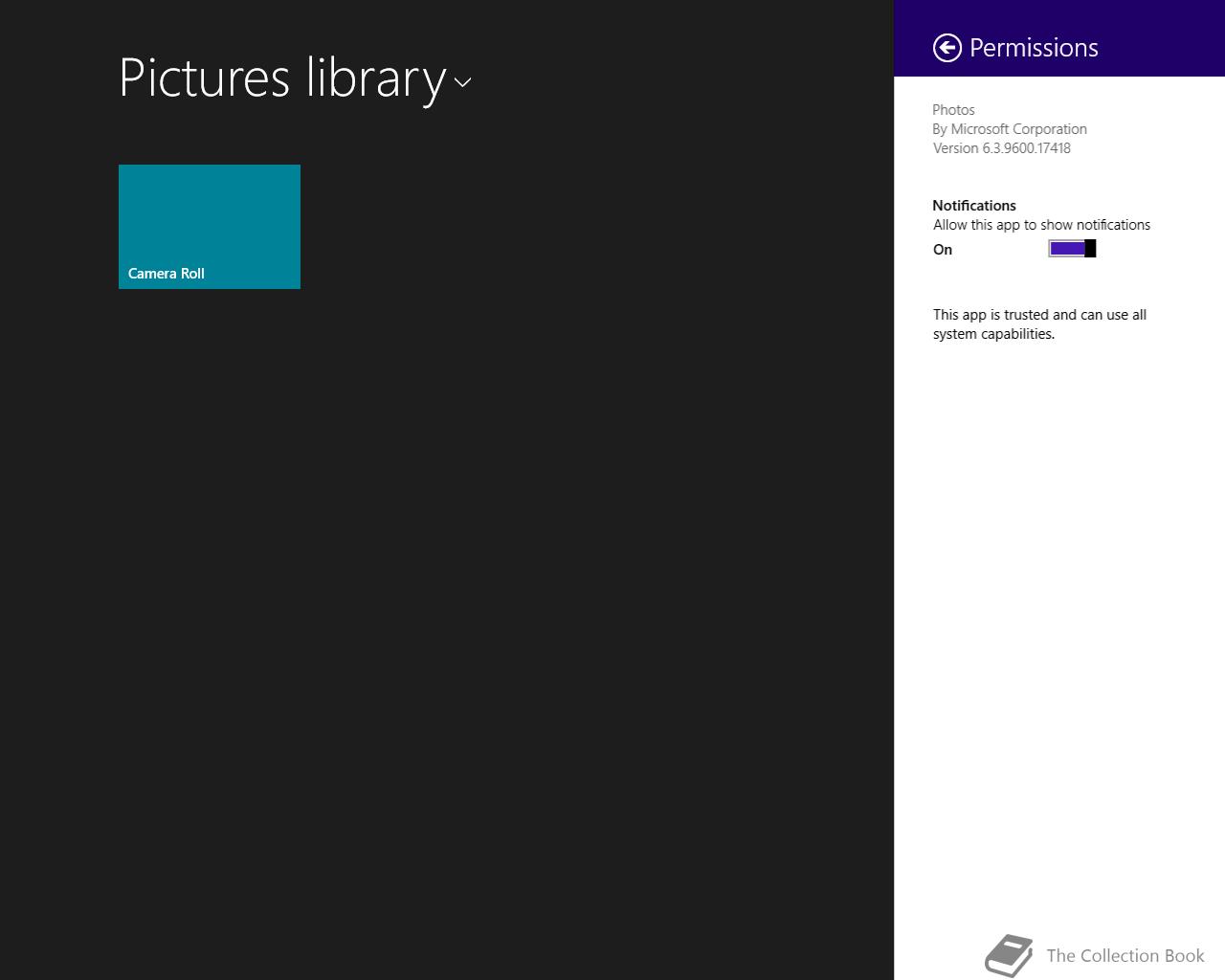
Task: Expand the Pictures library dropdown chevron
Action: (x=463, y=82)
